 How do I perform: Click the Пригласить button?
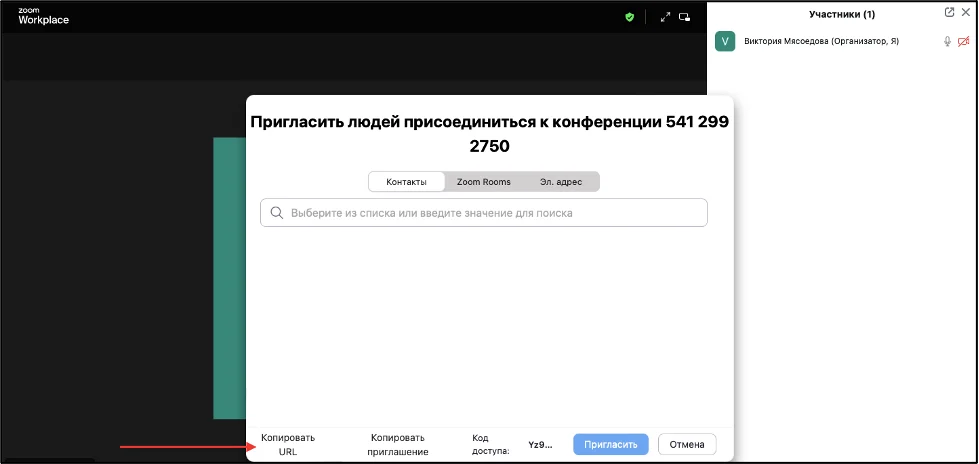point(611,445)
